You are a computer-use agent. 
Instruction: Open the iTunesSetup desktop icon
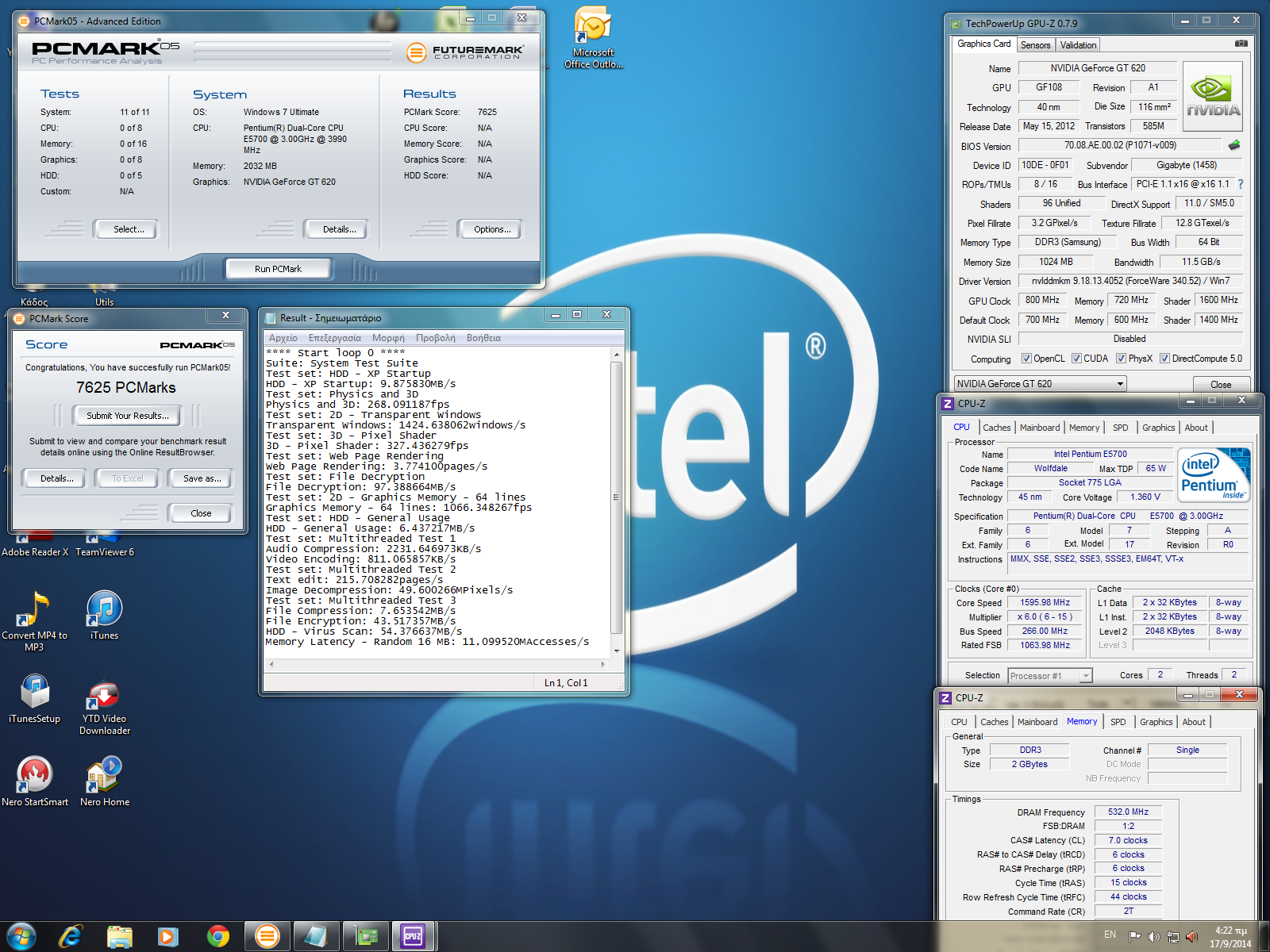[x=34, y=698]
